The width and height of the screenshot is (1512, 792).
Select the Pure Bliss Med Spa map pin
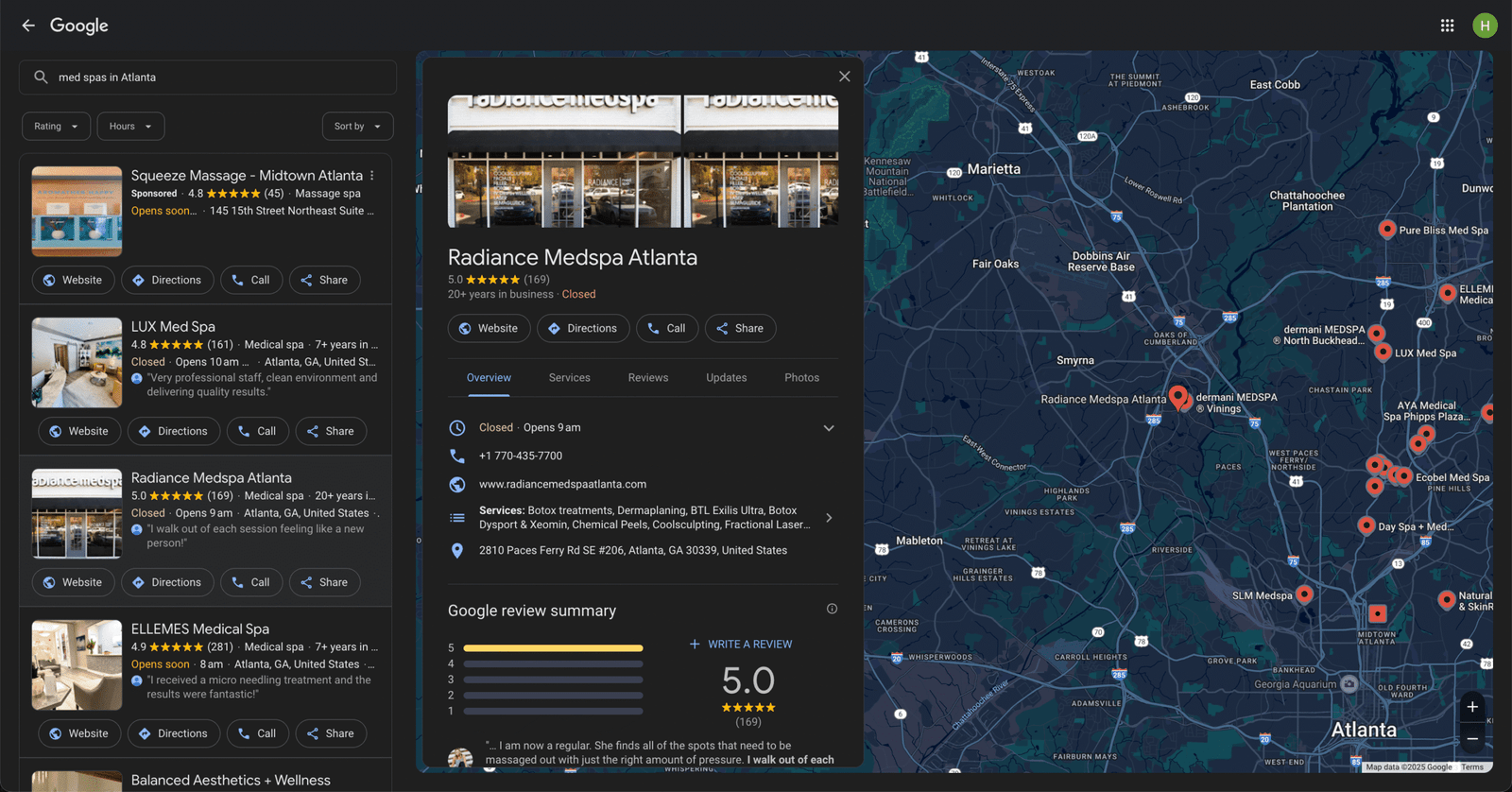[x=1386, y=229]
